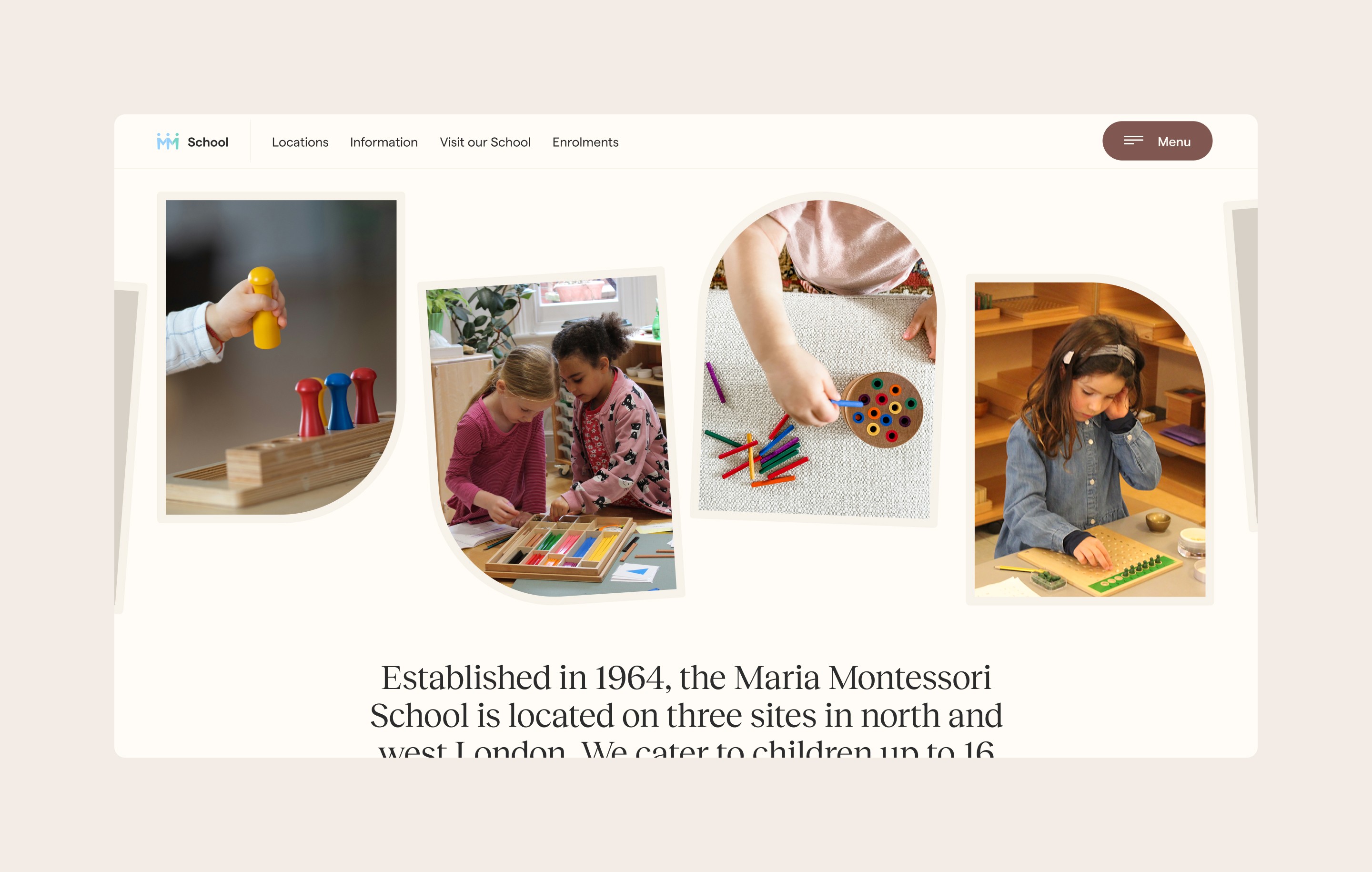
Task: Click the text line about north and west London
Action: pyautogui.click(x=686, y=715)
